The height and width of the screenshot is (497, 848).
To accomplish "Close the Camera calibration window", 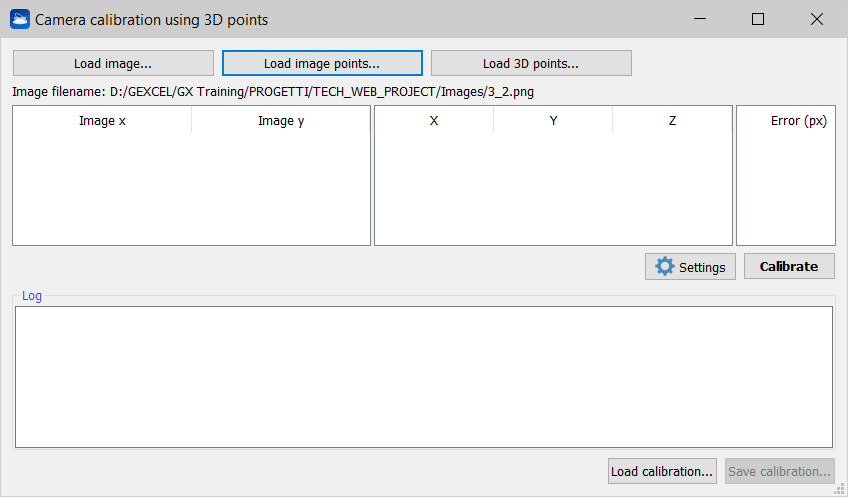I will 817,19.
